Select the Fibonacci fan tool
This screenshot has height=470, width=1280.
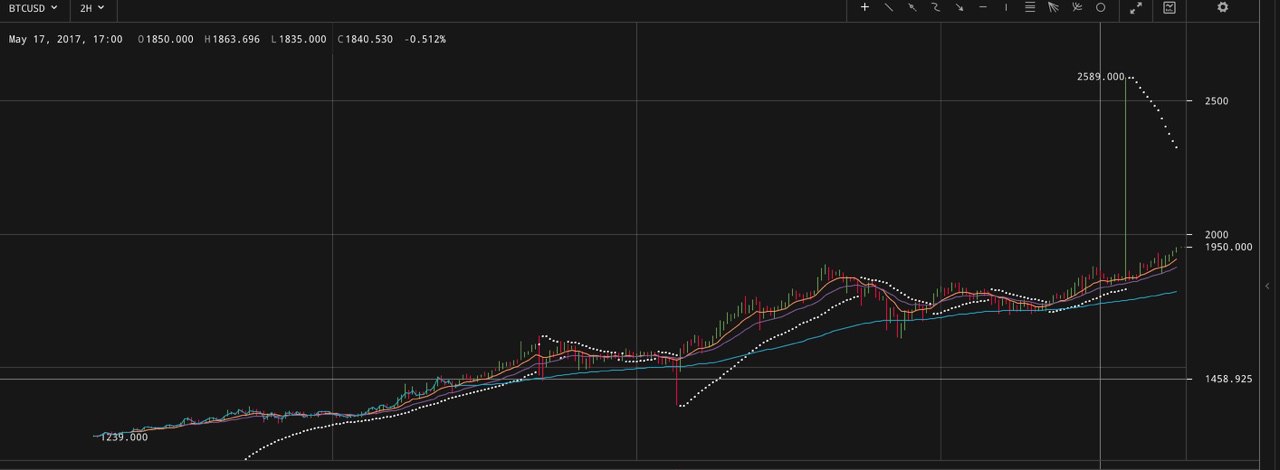(x=1053, y=8)
